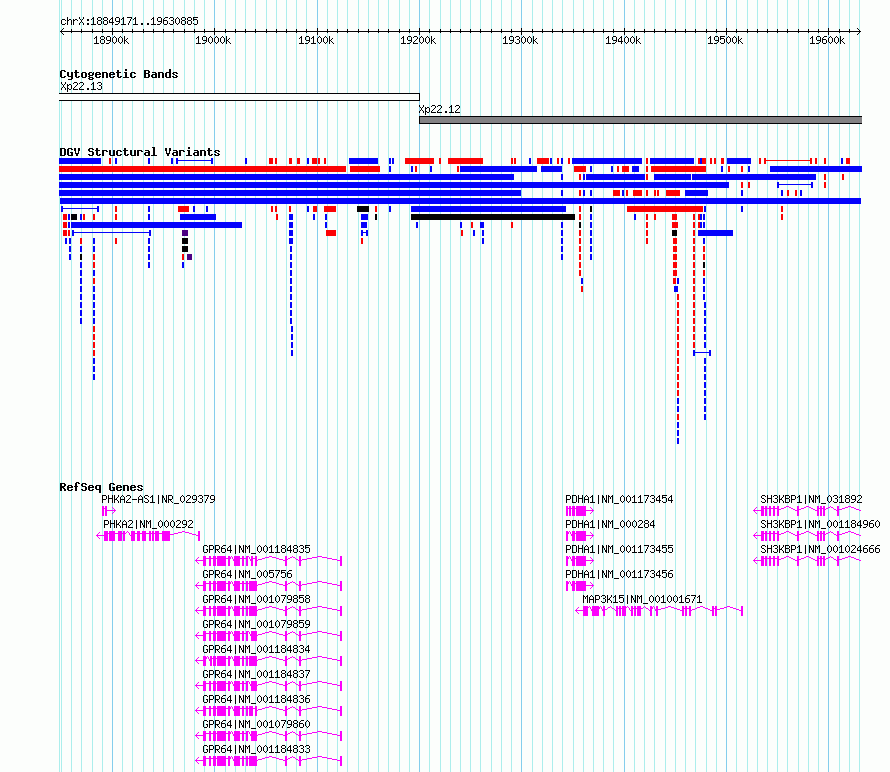Click the 19000k ruler tick label
This screenshot has height=772, width=890.
pos(213,40)
